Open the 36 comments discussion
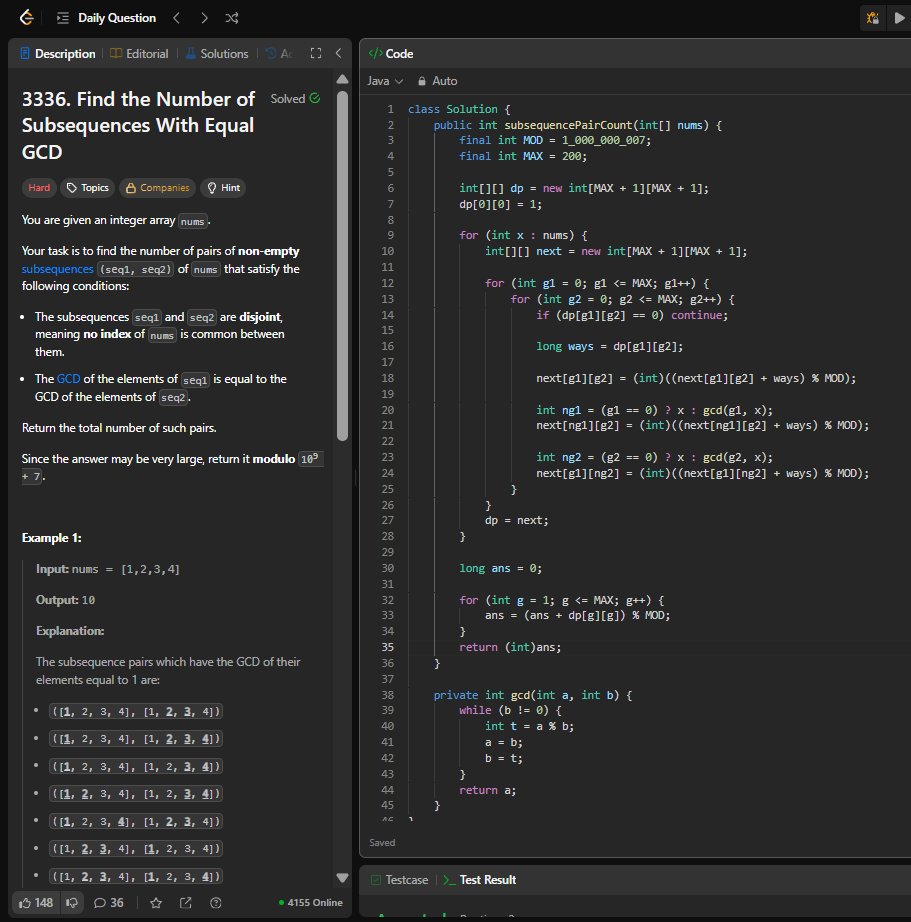Screen dimensions: 911x922 click(109, 903)
